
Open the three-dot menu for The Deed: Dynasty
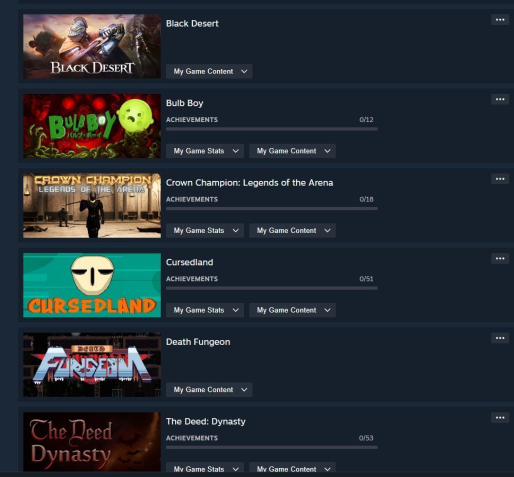pyautogui.click(x=500, y=418)
